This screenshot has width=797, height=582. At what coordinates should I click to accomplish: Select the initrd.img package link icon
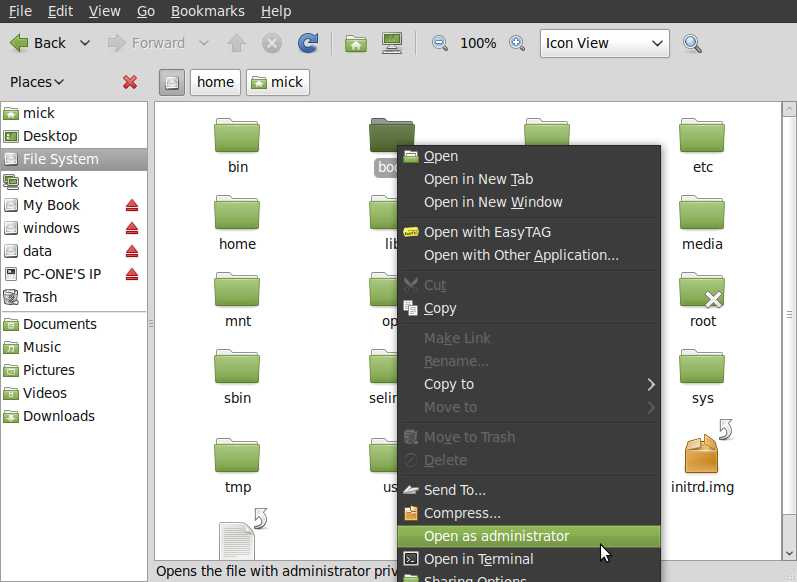pyautogui.click(x=702, y=452)
